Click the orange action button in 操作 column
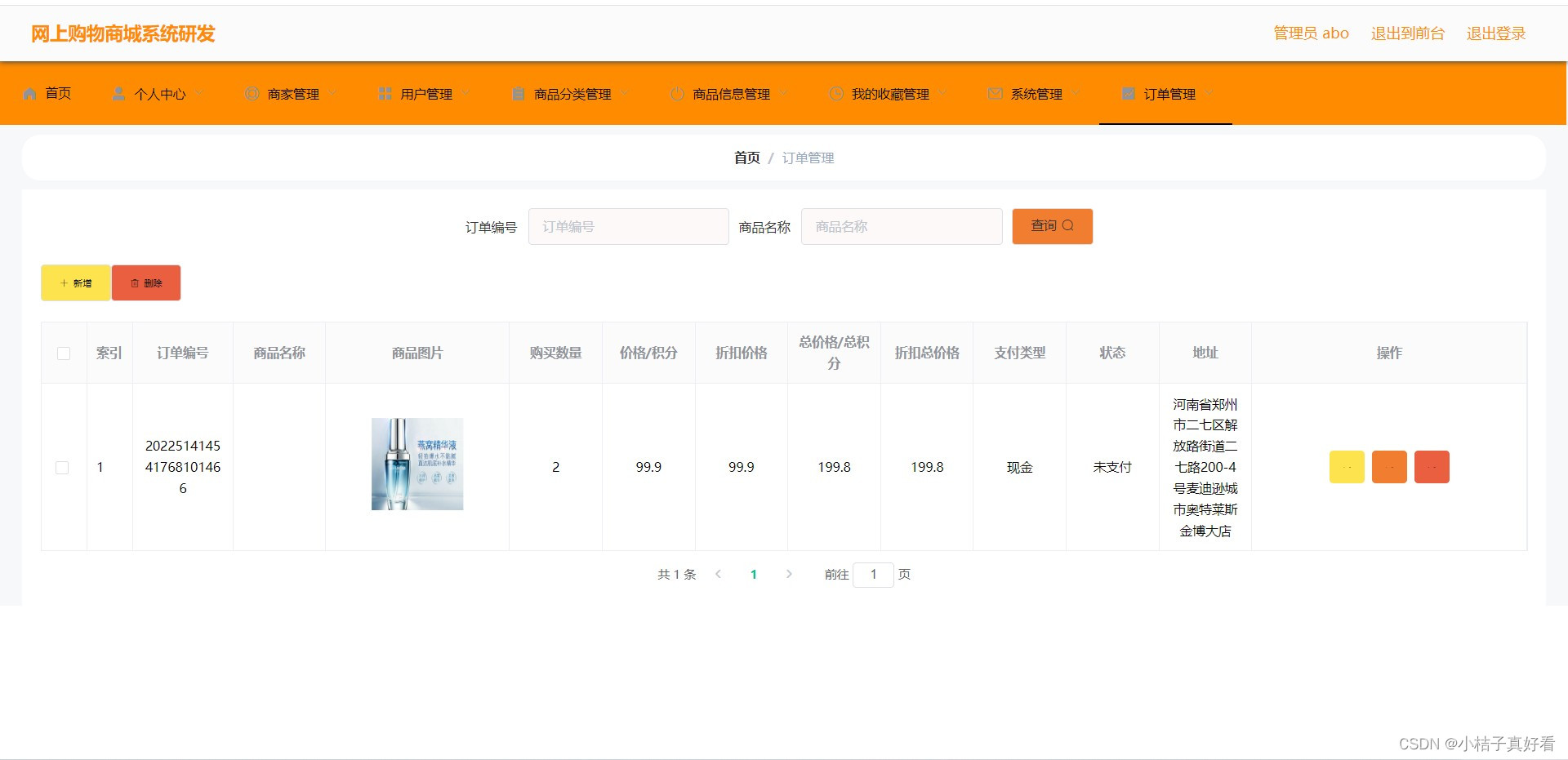1568x760 pixels. click(1389, 467)
